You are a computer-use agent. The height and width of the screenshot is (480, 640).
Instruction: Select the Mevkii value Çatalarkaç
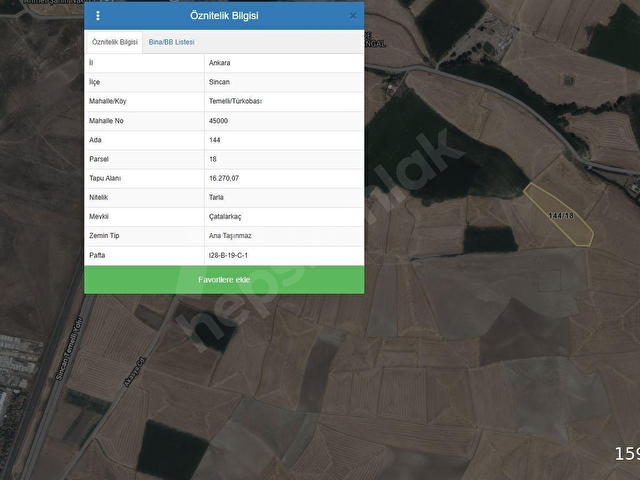[x=225, y=217]
